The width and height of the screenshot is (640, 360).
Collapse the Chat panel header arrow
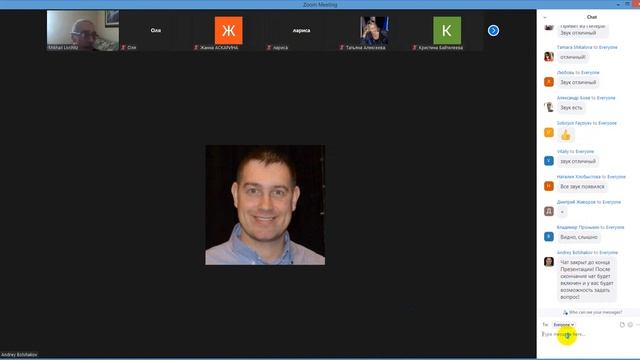tap(545, 17)
